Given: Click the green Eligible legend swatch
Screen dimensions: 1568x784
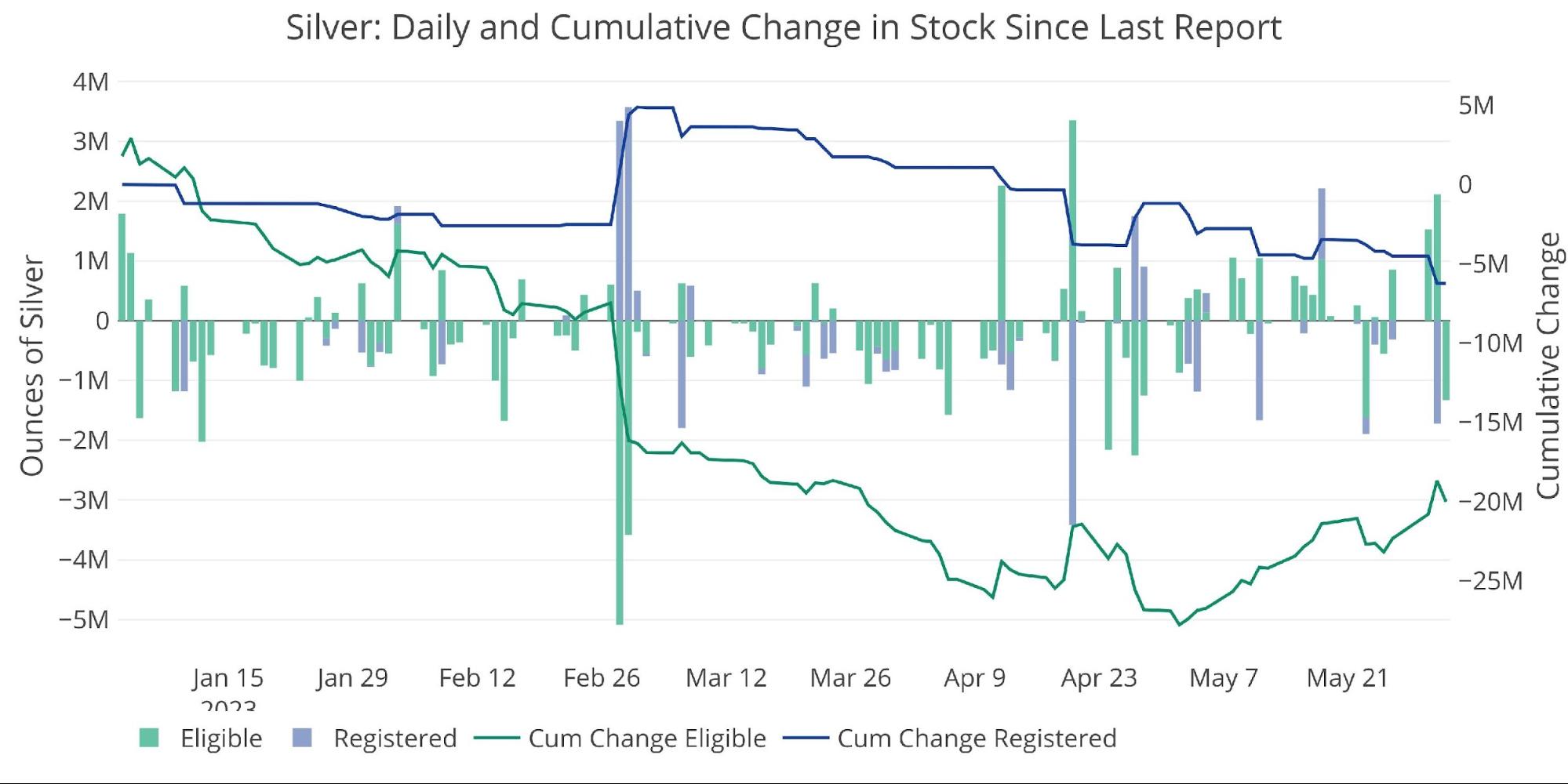Looking at the screenshot, I should coord(149,738).
